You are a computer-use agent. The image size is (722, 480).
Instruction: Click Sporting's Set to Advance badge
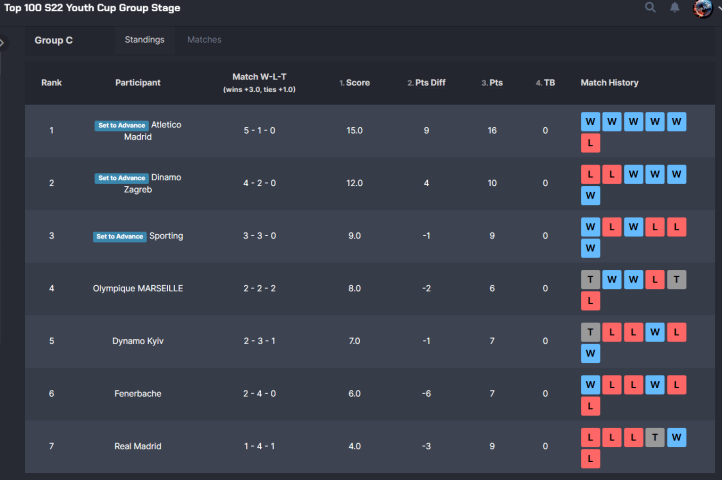[120, 236]
